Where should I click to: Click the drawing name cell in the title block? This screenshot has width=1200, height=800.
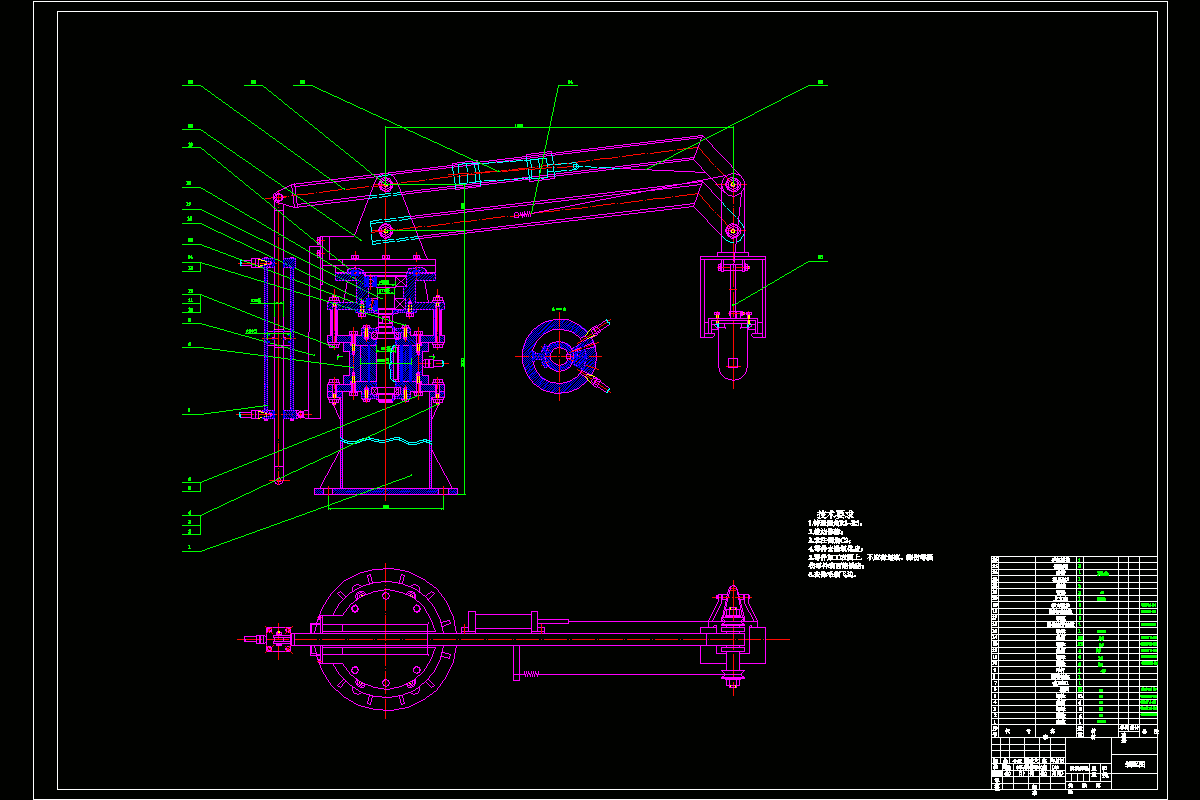[1134, 763]
